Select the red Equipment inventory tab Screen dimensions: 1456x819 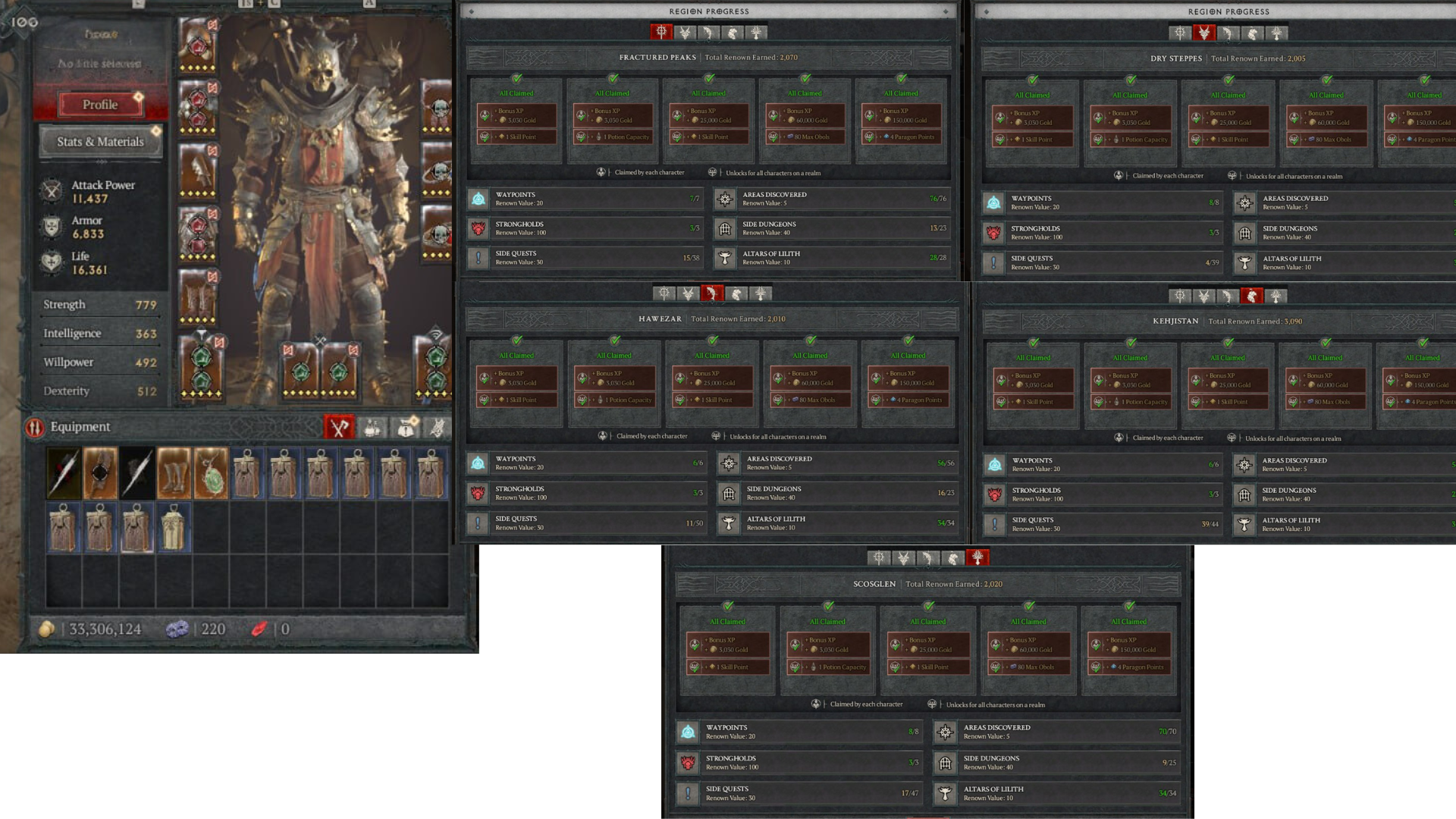click(339, 428)
